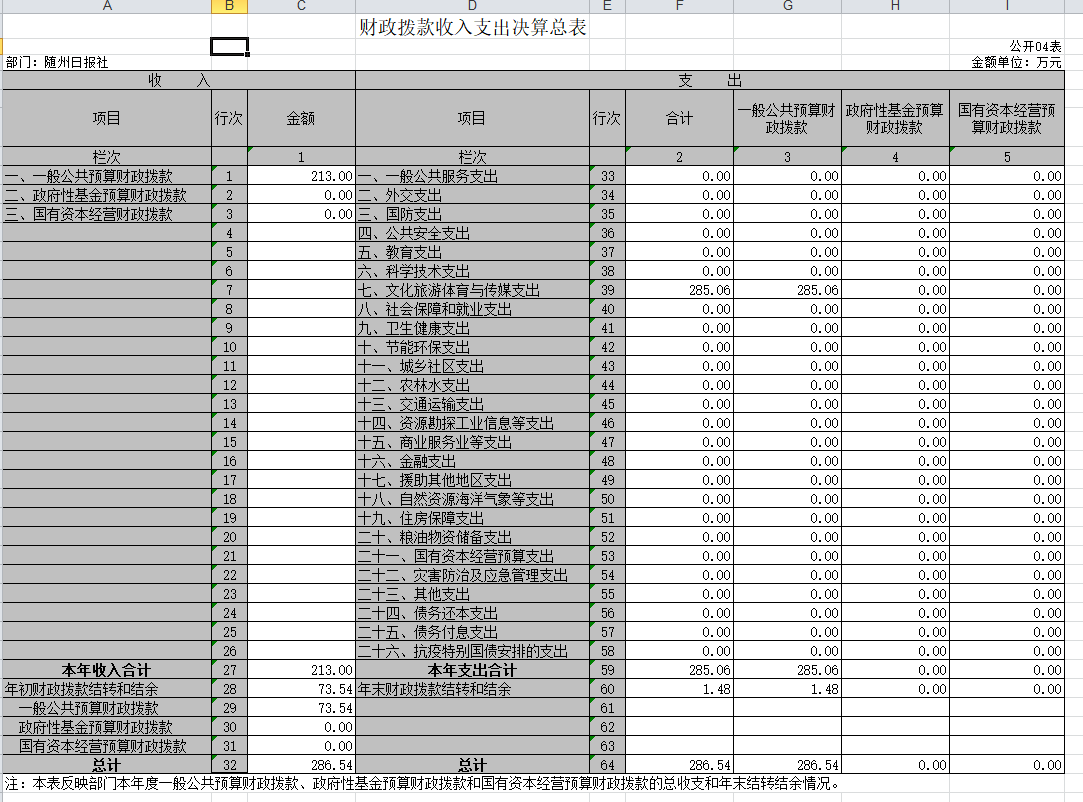Click the active empty cell with bold border
The width and height of the screenshot is (1083, 802).
click(x=229, y=46)
